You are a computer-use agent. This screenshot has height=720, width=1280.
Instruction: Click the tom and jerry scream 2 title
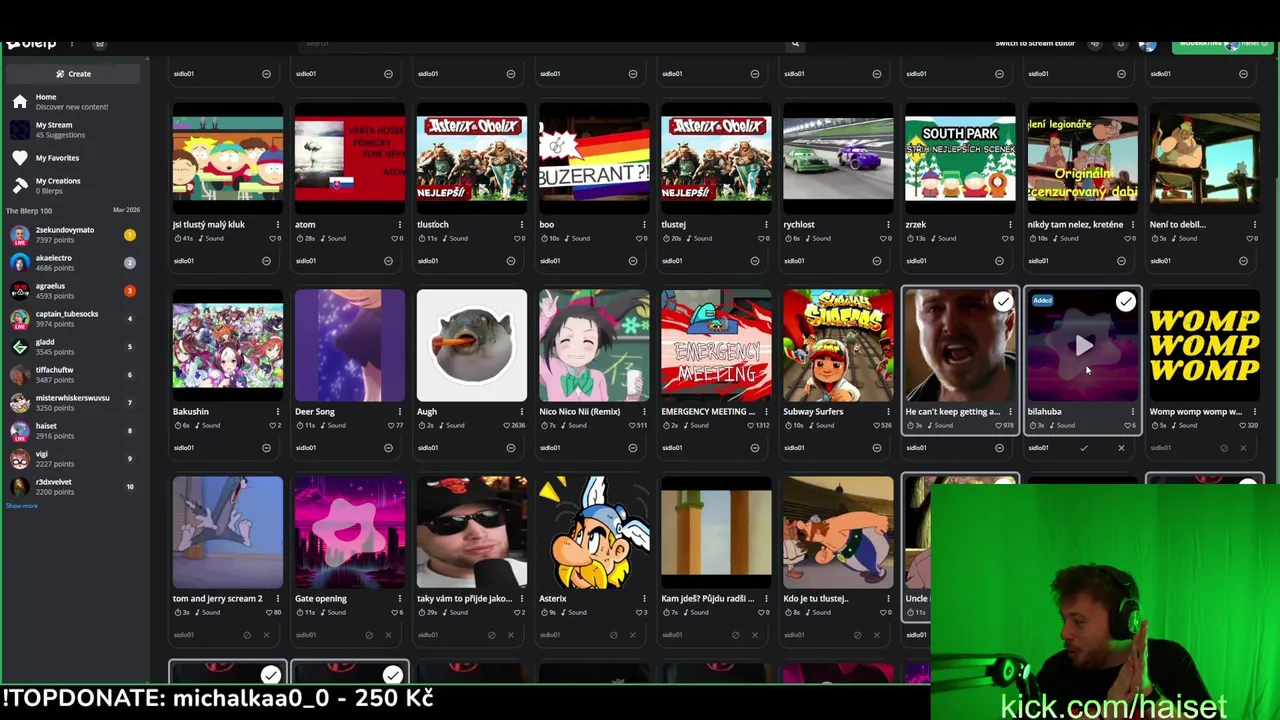pyautogui.click(x=218, y=599)
